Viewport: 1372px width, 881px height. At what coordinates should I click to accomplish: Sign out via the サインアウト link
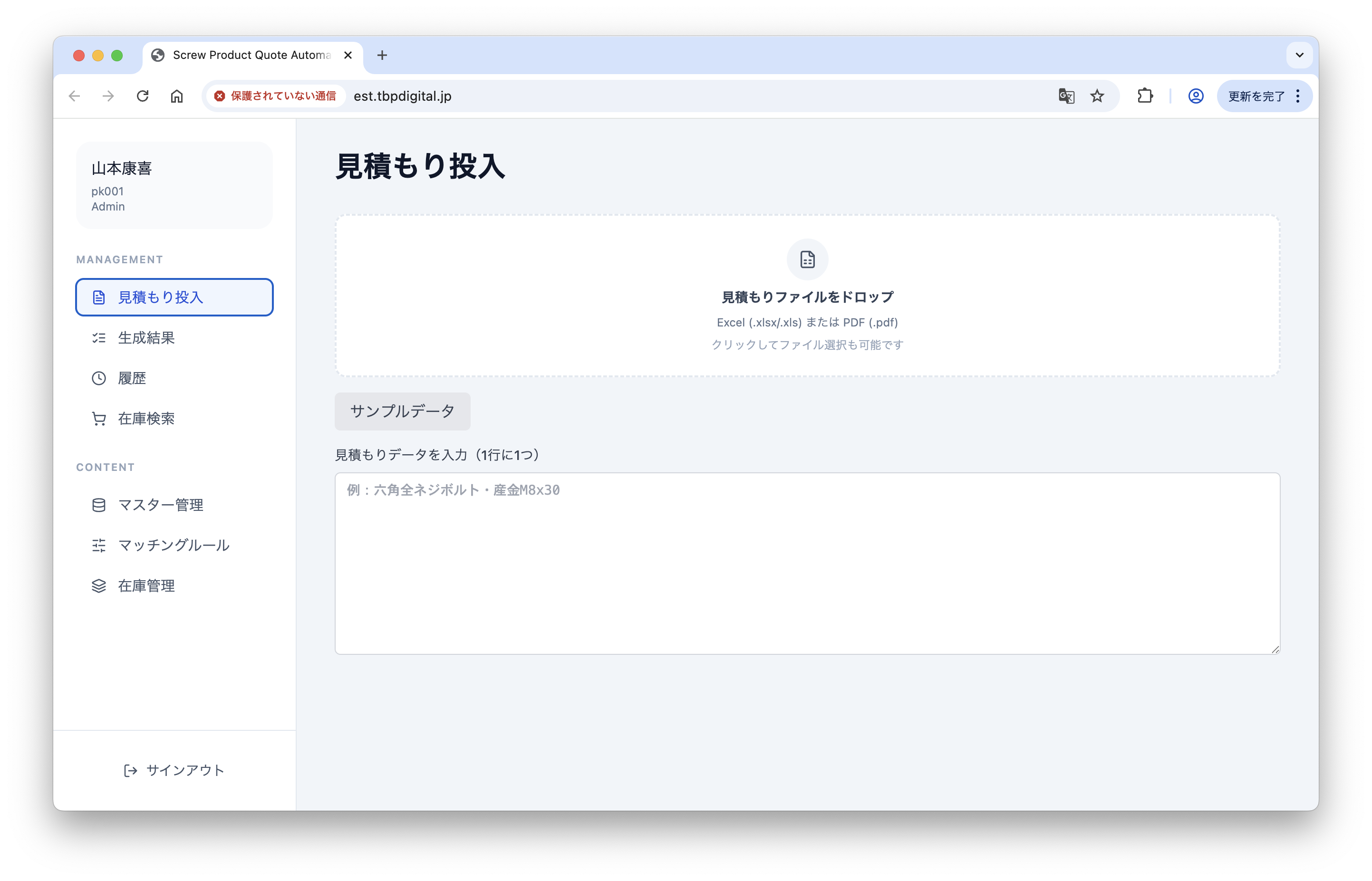pyautogui.click(x=174, y=770)
